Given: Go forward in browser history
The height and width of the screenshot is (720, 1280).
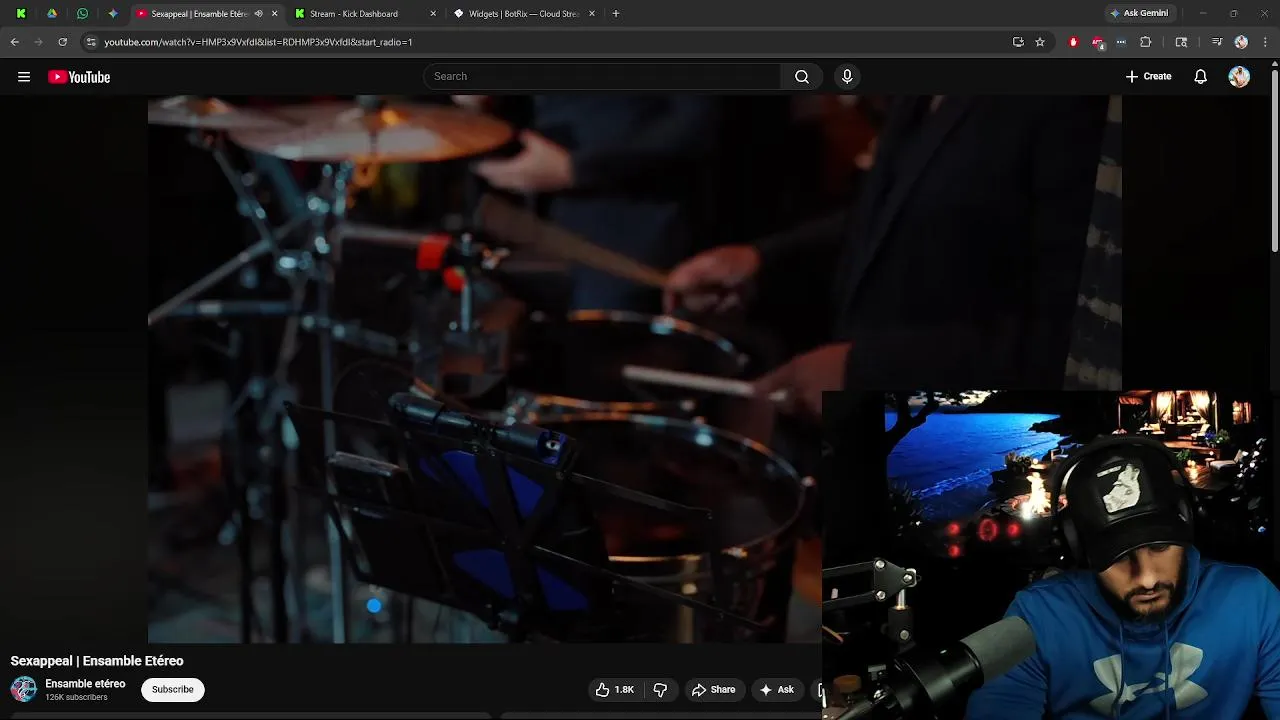Looking at the screenshot, I should pyautogui.click(x=38, y=42).
